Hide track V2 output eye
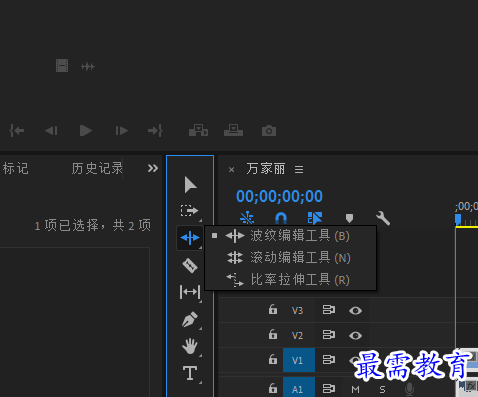The width and height of the screenshot is (478, 397). tap(355, 335)
